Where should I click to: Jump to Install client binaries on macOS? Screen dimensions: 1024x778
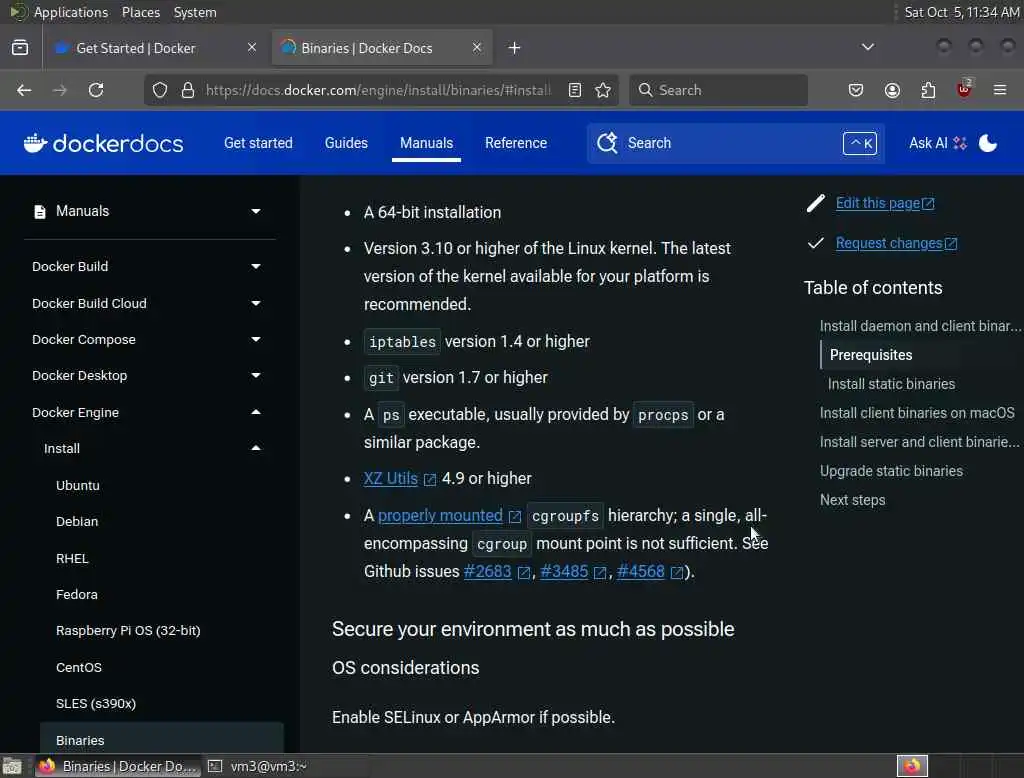[917, 413]
